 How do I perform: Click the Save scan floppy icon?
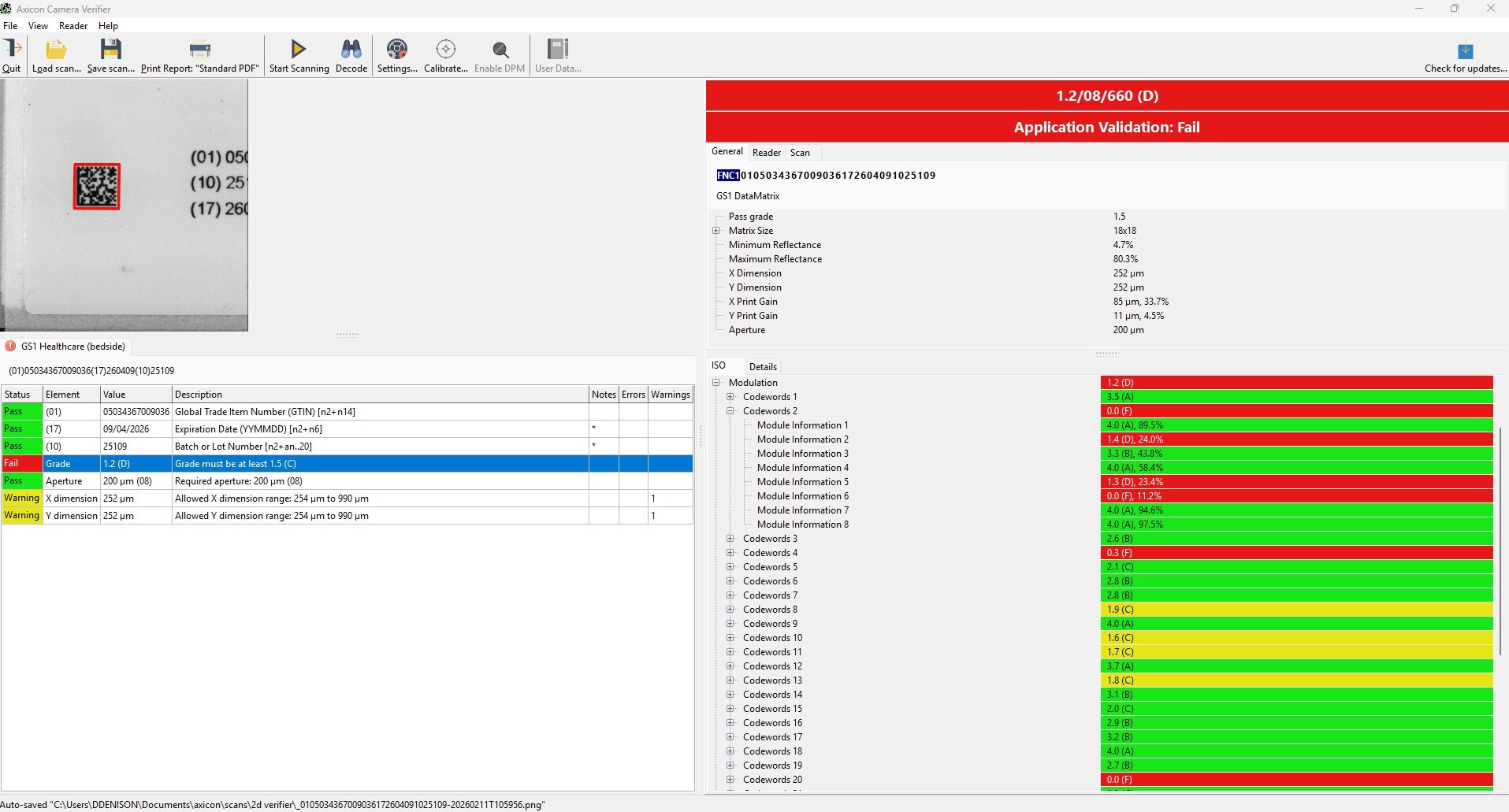[110, 51]
